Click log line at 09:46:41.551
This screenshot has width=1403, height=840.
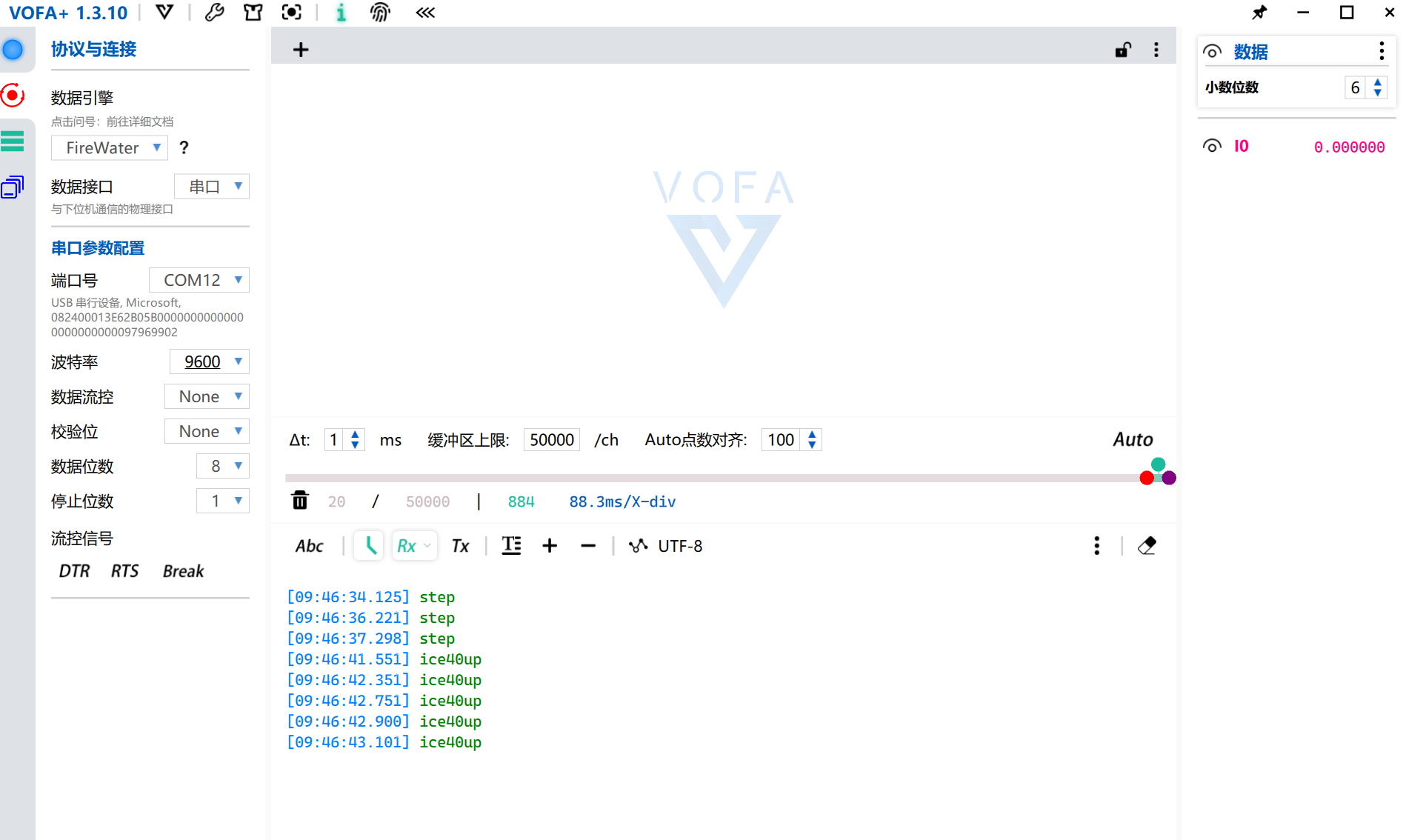click(384, 659)
